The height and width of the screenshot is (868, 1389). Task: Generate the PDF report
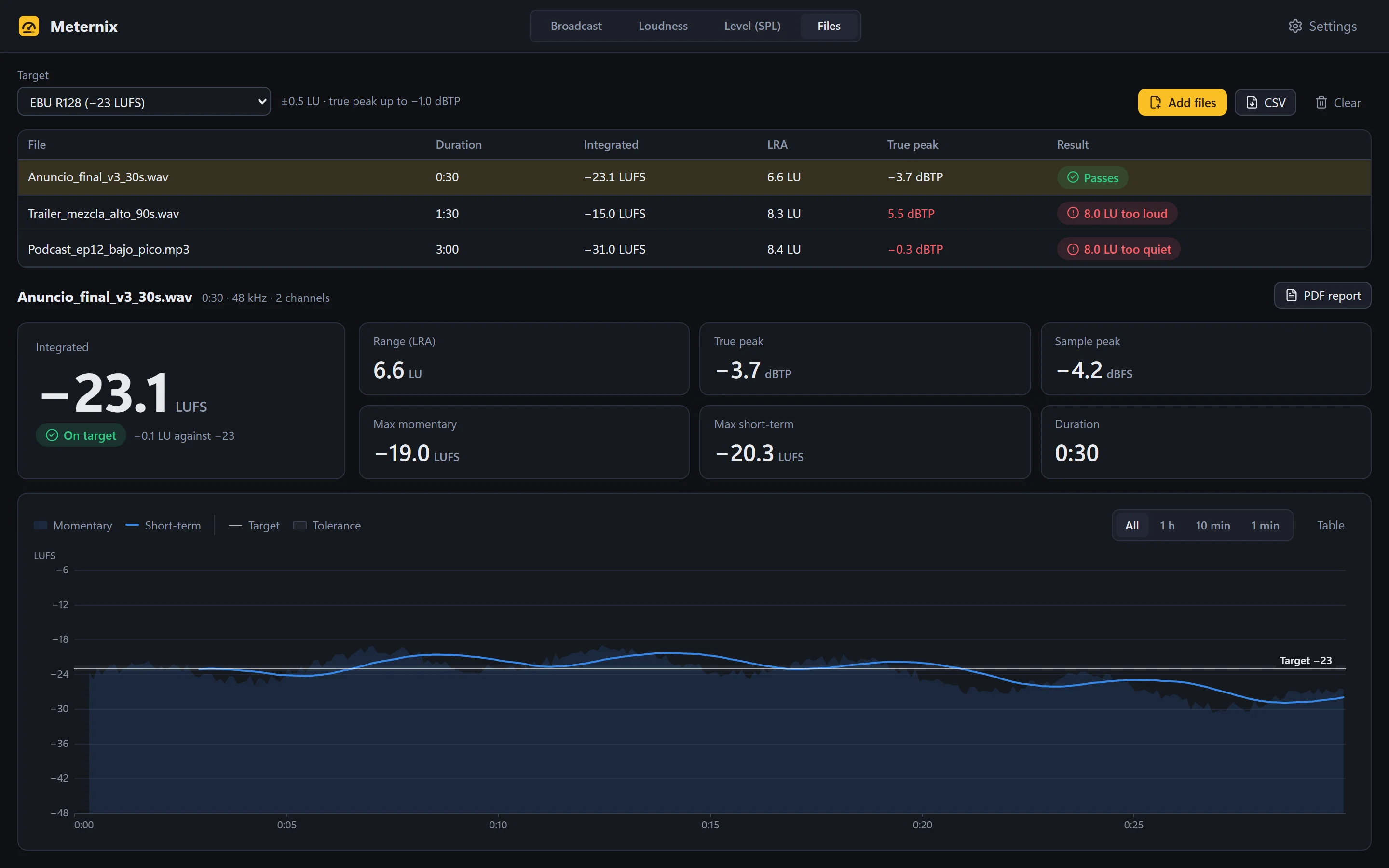(x=1322, y=295)
